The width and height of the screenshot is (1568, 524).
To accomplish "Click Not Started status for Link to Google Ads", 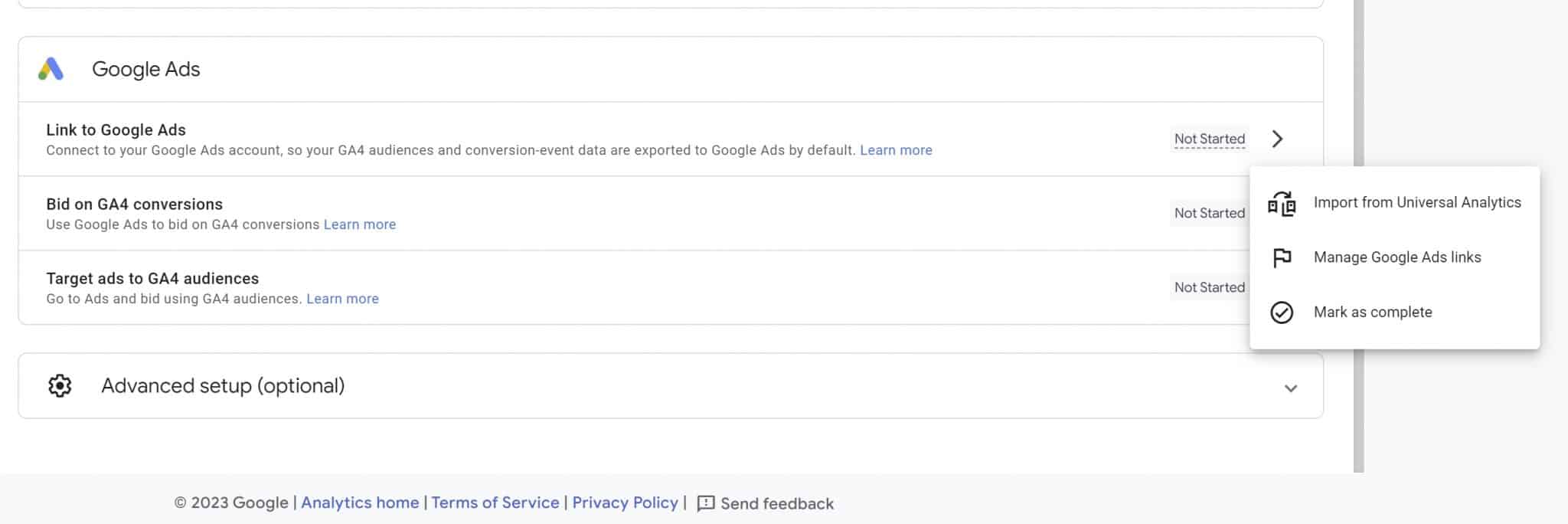I will 1210,139.
